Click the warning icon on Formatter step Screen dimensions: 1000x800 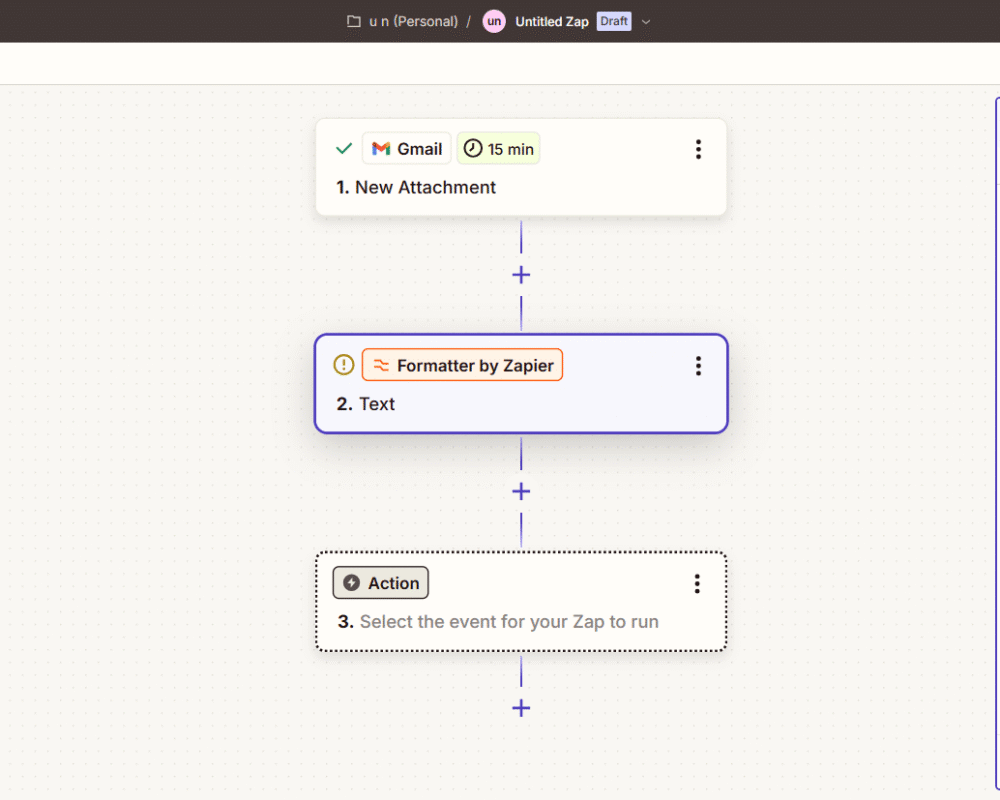click(x=344, y=365)
